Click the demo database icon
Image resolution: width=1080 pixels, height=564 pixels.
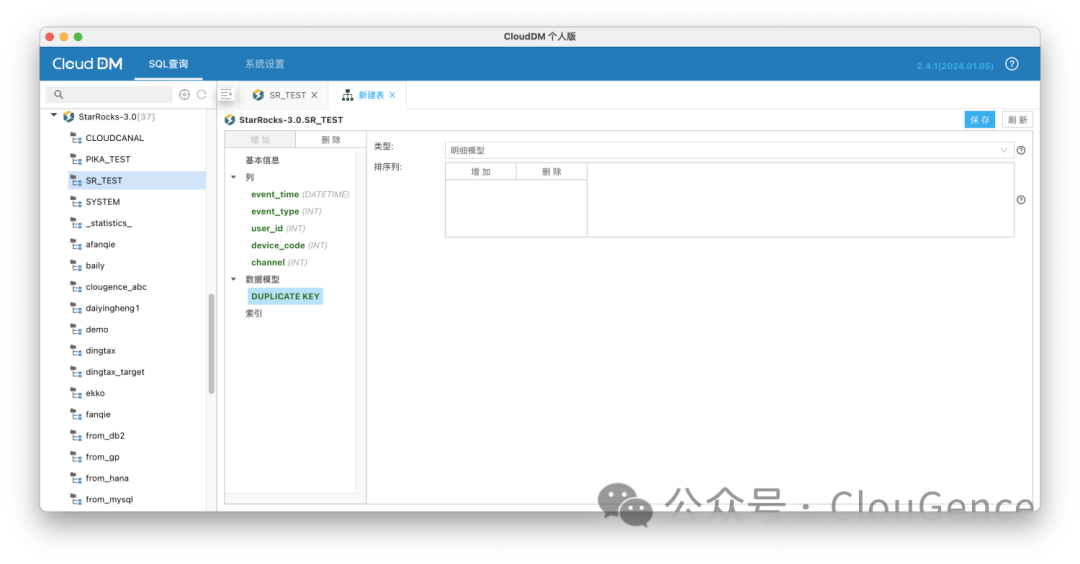pos(76,330)
